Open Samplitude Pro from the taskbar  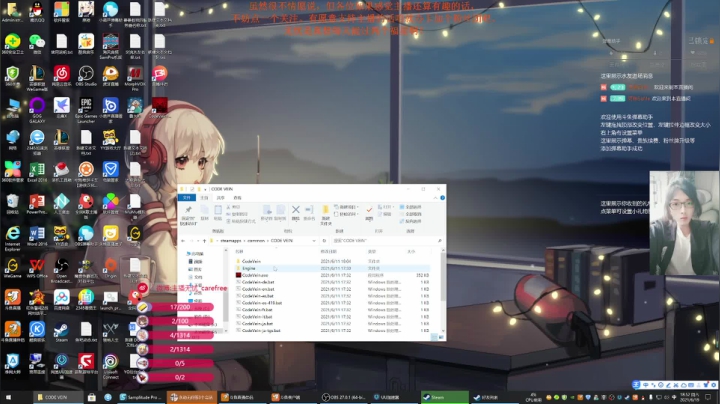(141, 397)
